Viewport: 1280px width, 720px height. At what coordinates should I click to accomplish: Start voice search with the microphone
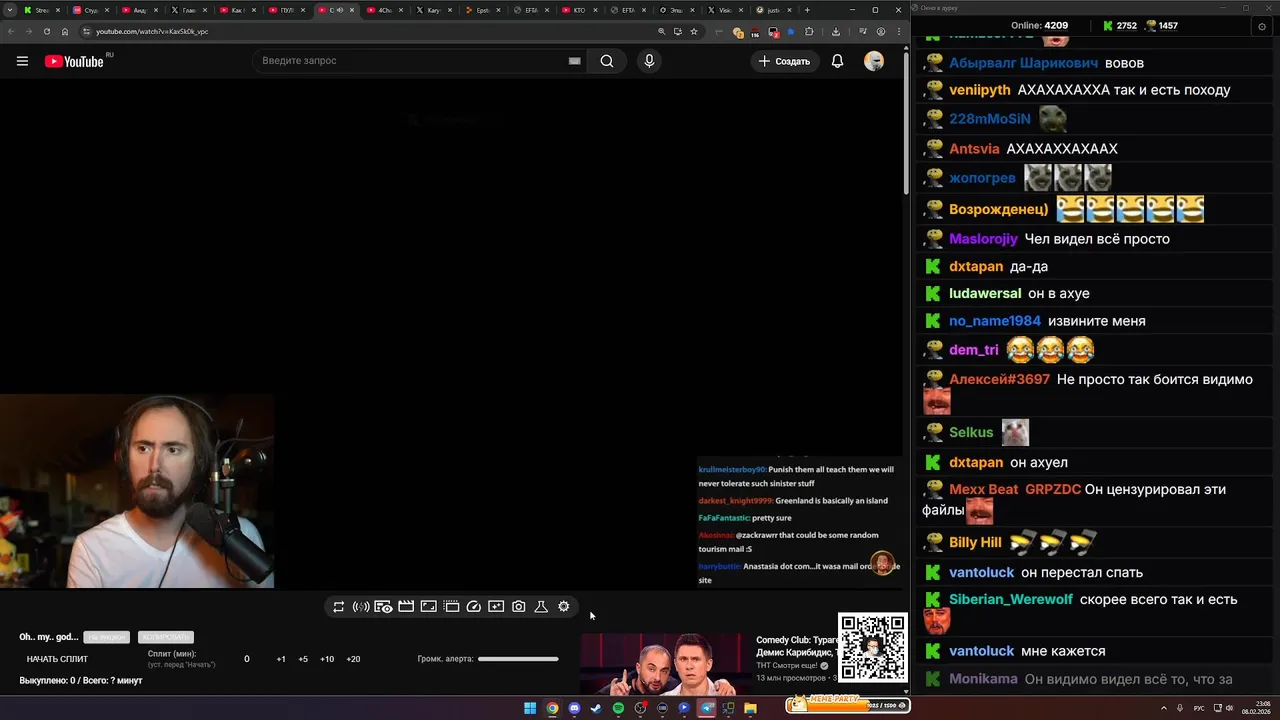click(649, 61)
